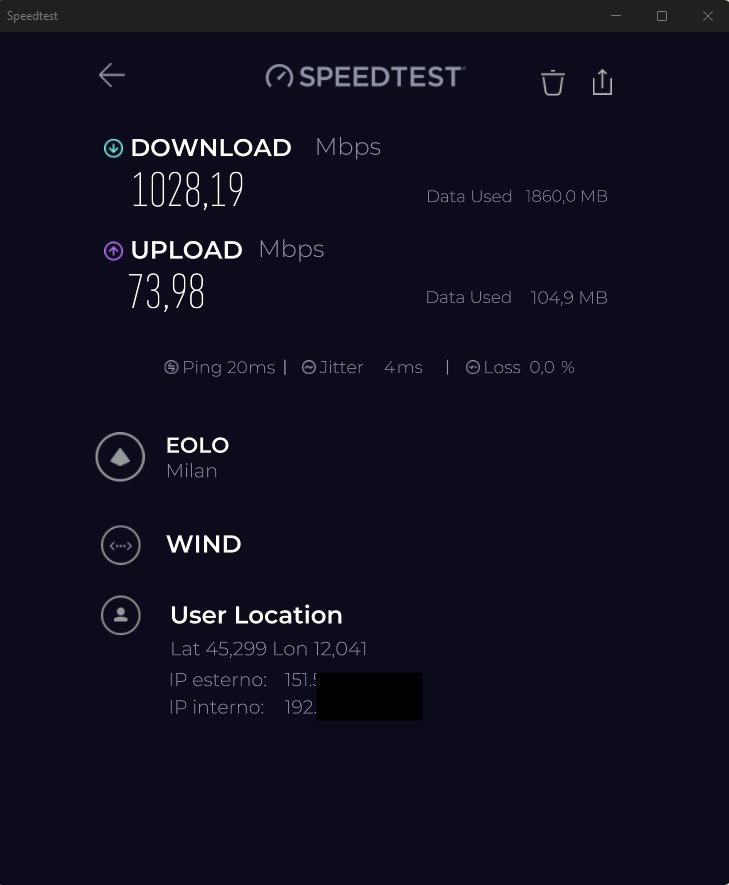Share the speed test result
Image resolution: width=729 pixels, height=885 pixels.
[x=602, y=82]
